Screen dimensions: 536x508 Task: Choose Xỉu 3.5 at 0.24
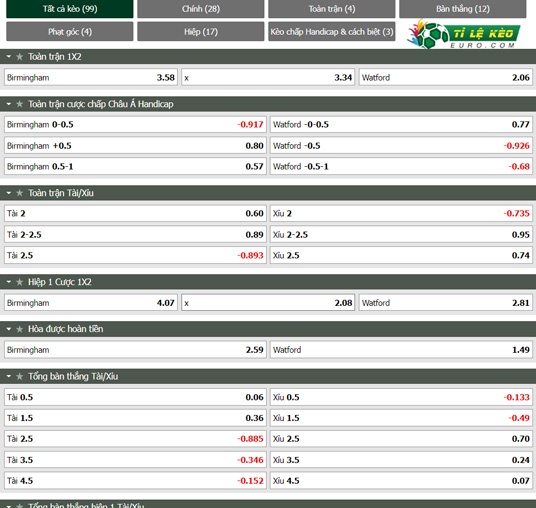[401, 460]
